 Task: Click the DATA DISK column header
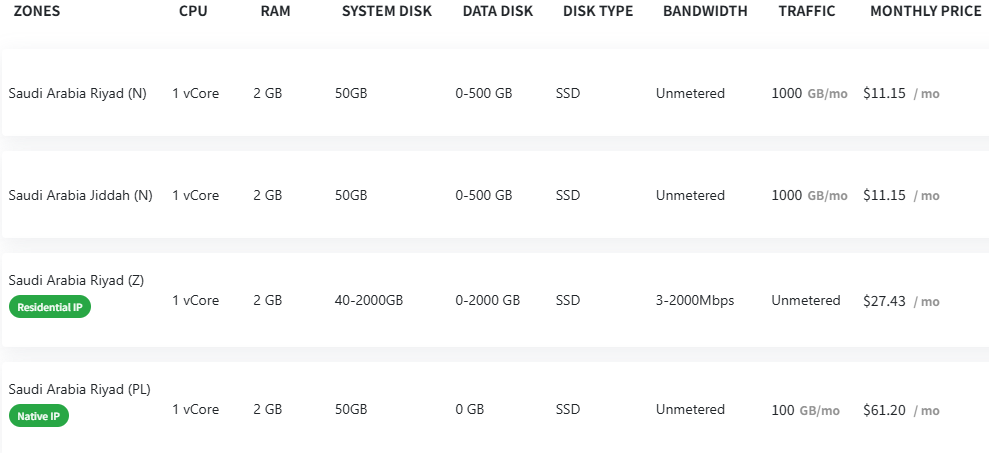[497, 12]
